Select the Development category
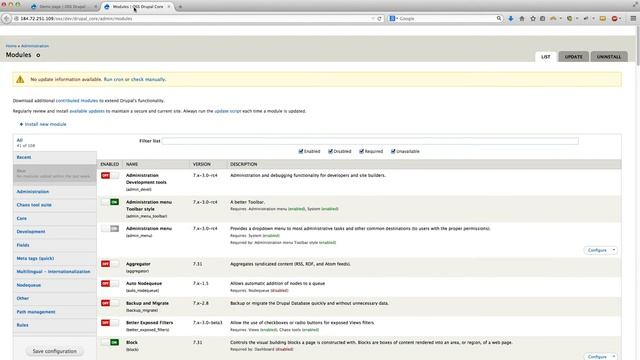 tap(31, 231)
